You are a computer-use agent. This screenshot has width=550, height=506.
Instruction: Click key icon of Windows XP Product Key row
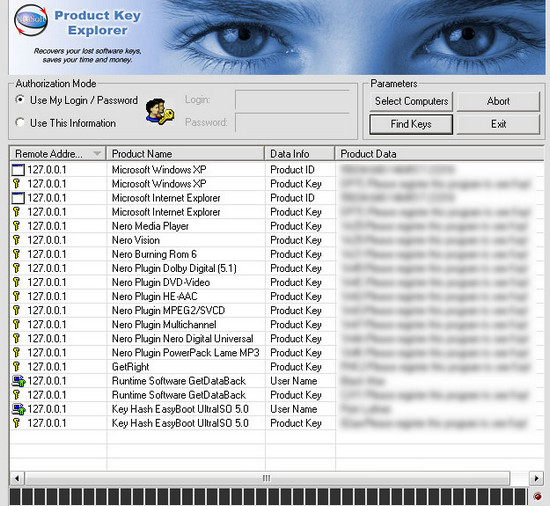16,184
